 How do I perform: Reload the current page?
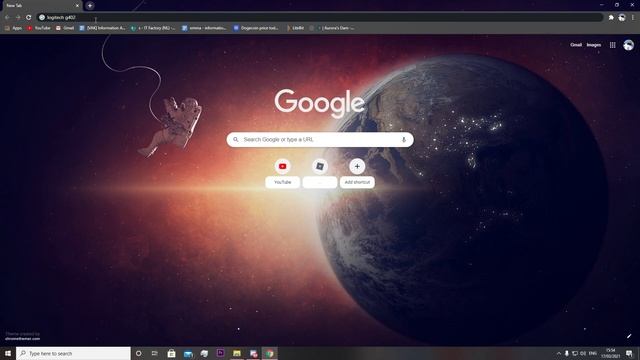29,18
